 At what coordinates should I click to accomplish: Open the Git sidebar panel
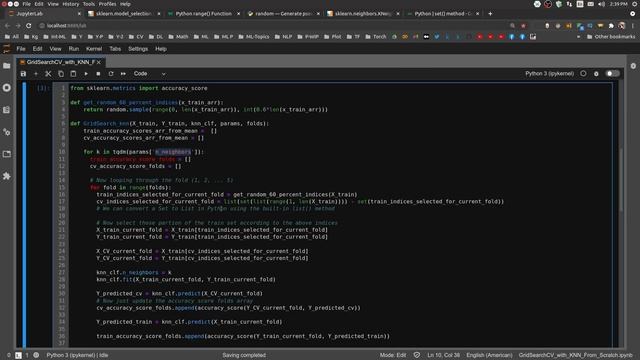coord(7,132)
